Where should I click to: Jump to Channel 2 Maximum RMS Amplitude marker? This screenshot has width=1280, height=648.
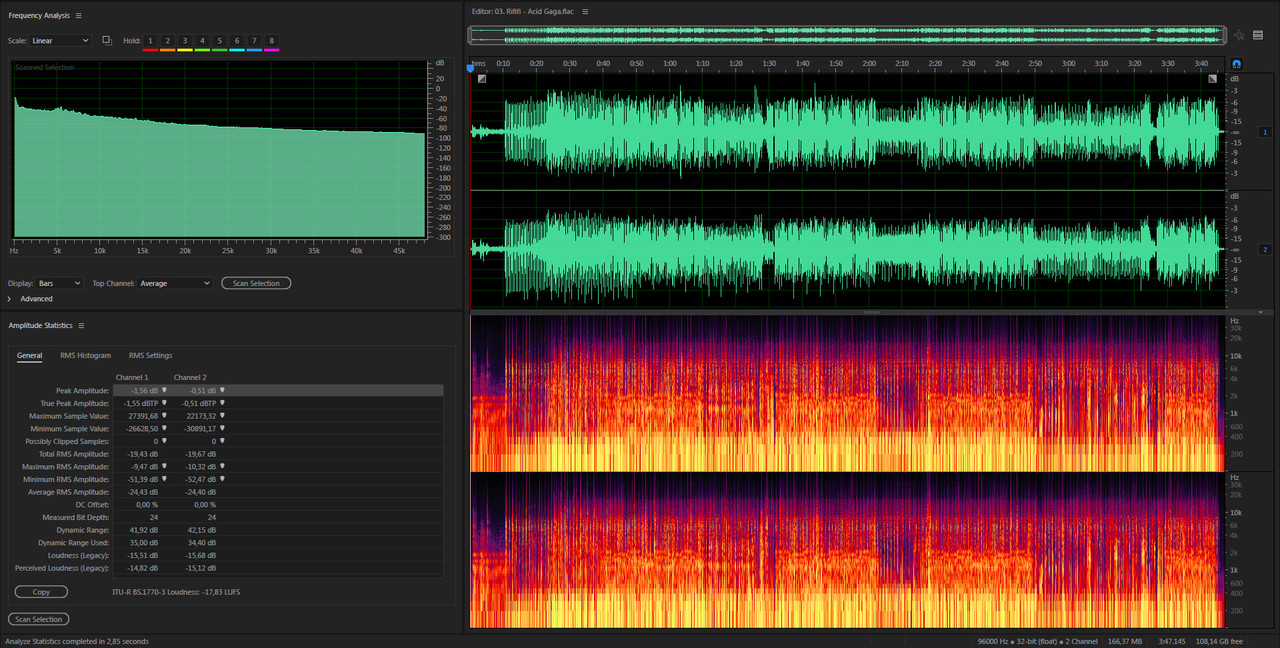point(223,466)
